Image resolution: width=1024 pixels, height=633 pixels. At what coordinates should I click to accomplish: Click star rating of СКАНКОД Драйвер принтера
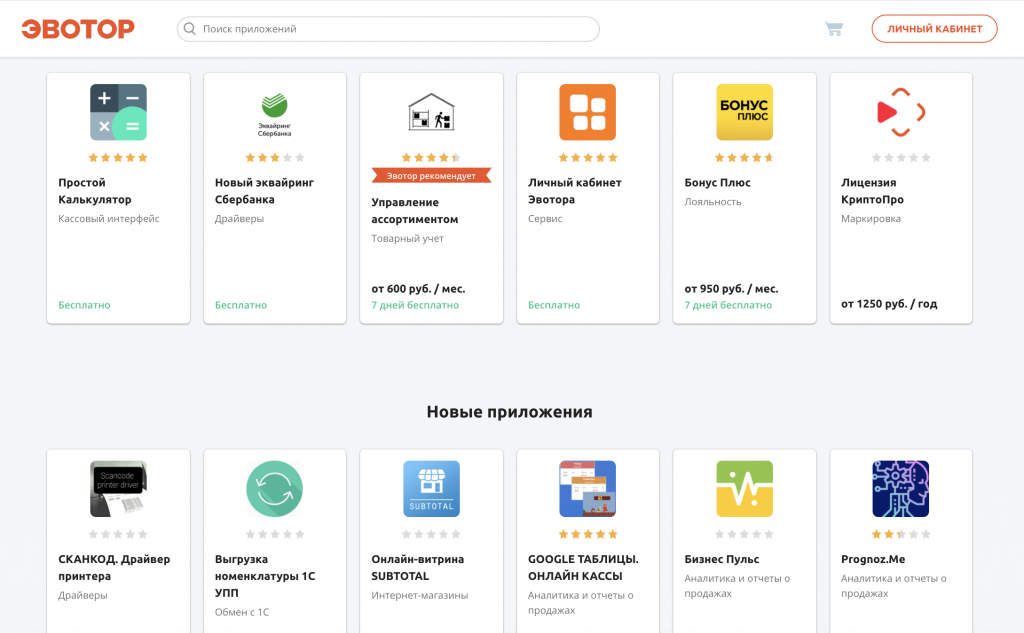click(x=118, y=534)
